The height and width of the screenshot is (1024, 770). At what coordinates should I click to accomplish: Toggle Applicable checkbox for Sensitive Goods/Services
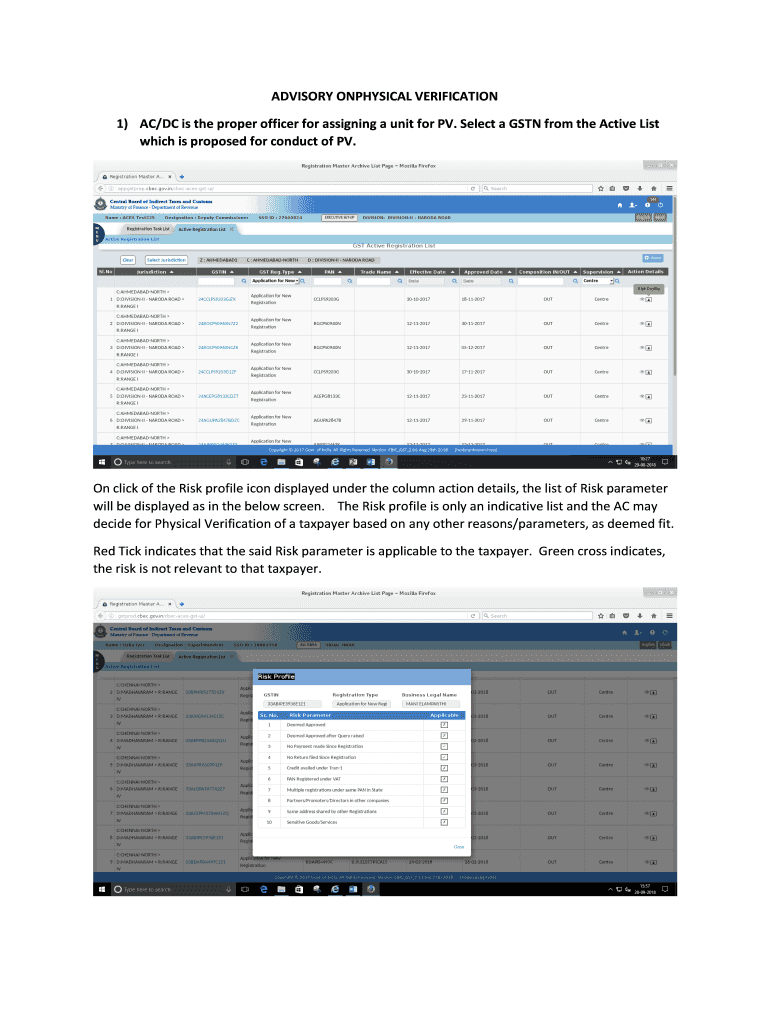pyautogui.click(x=443, y=822)
